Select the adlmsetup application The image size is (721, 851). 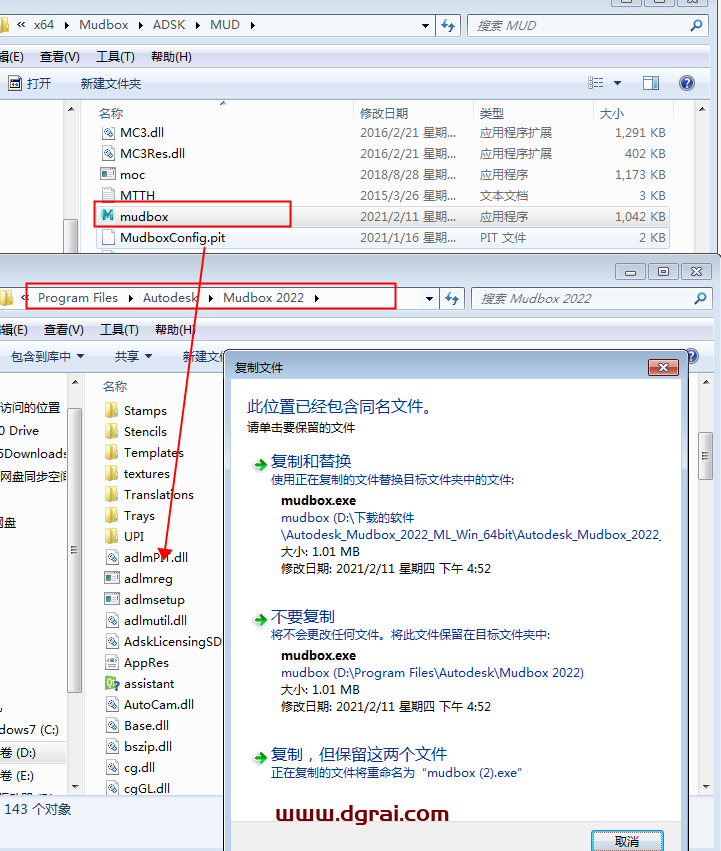[x=154, y=600]
